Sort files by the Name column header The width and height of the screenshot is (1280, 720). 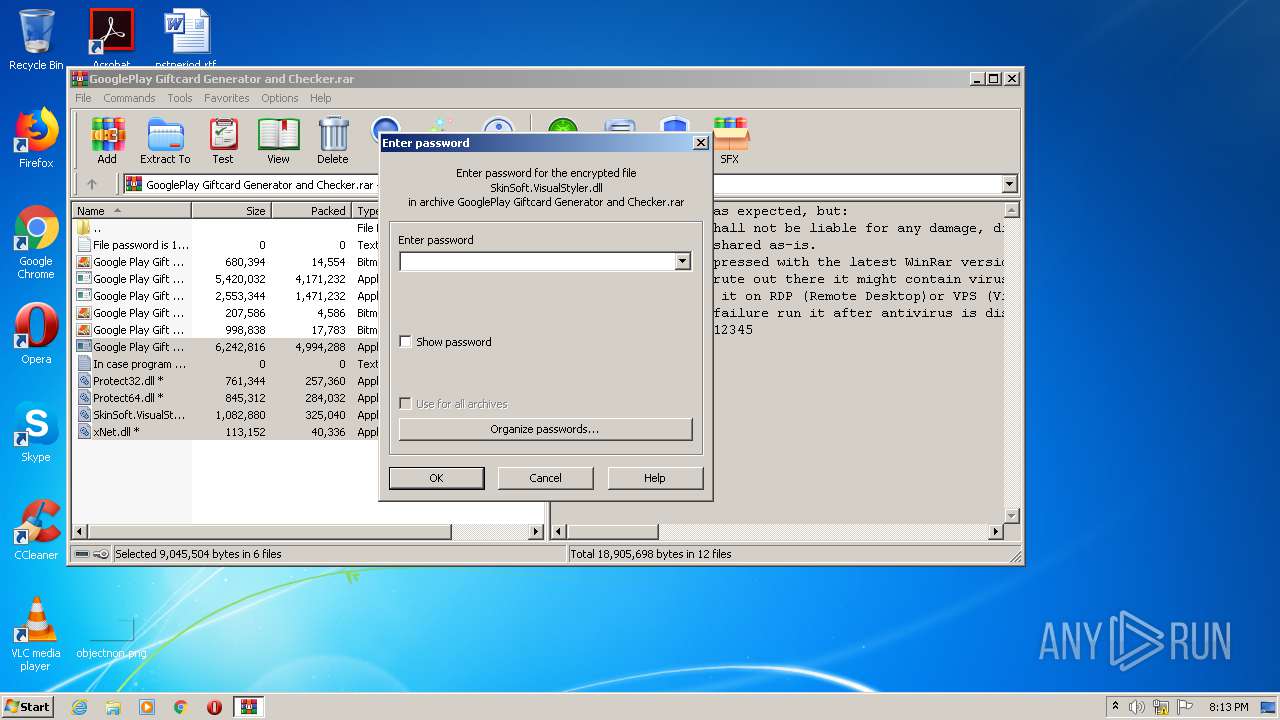point(132,211)
